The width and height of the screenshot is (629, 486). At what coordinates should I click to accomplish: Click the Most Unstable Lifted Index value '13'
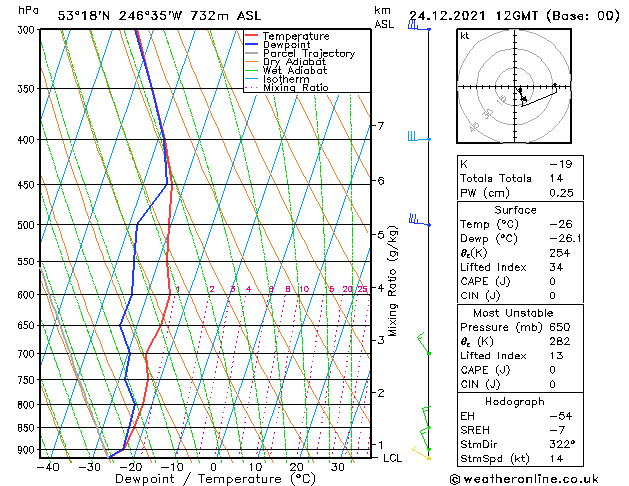(x=556, y=356)
